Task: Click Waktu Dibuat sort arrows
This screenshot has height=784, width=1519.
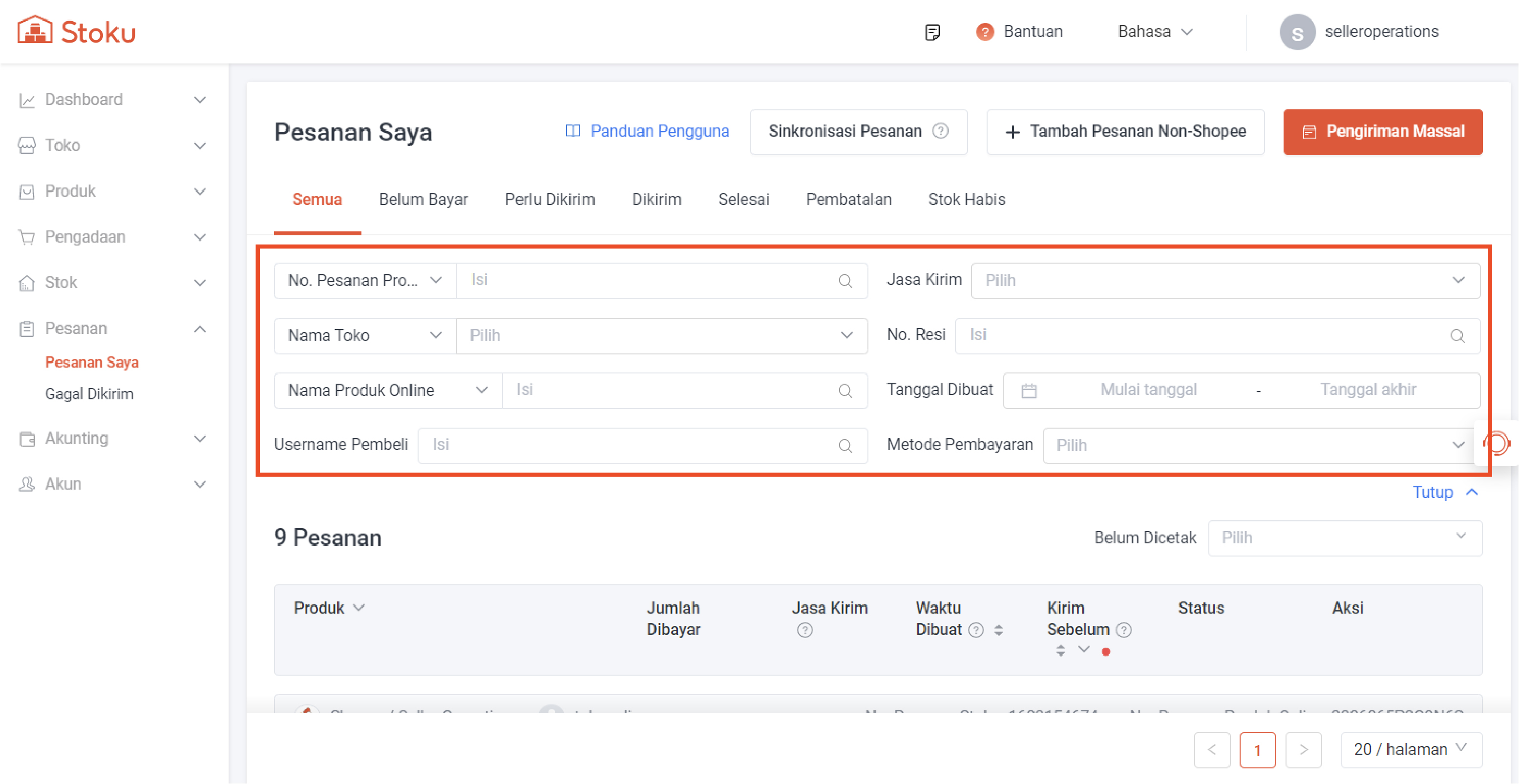Action: (x=998, y=630)
